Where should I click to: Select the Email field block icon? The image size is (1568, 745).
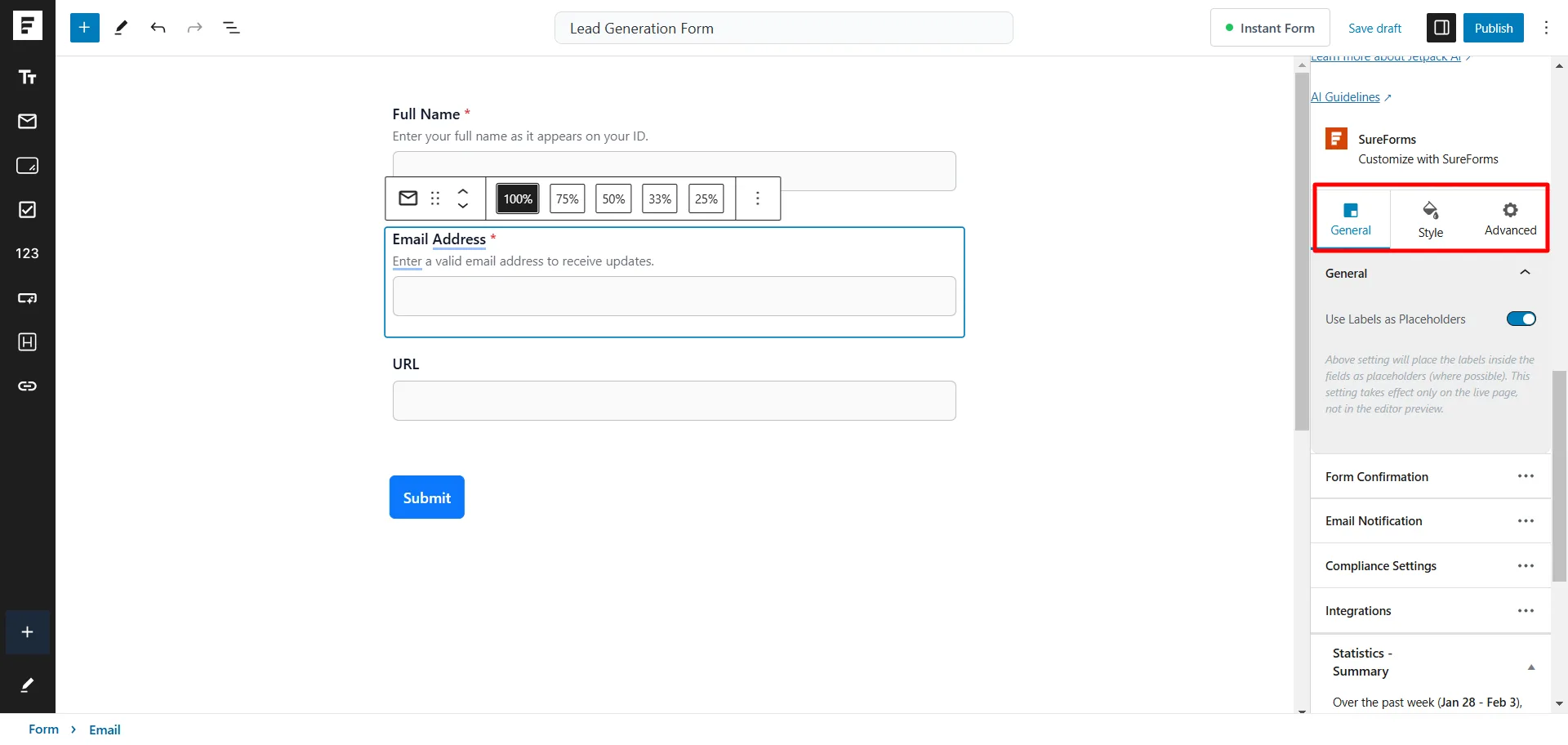[x=27, y=121]
